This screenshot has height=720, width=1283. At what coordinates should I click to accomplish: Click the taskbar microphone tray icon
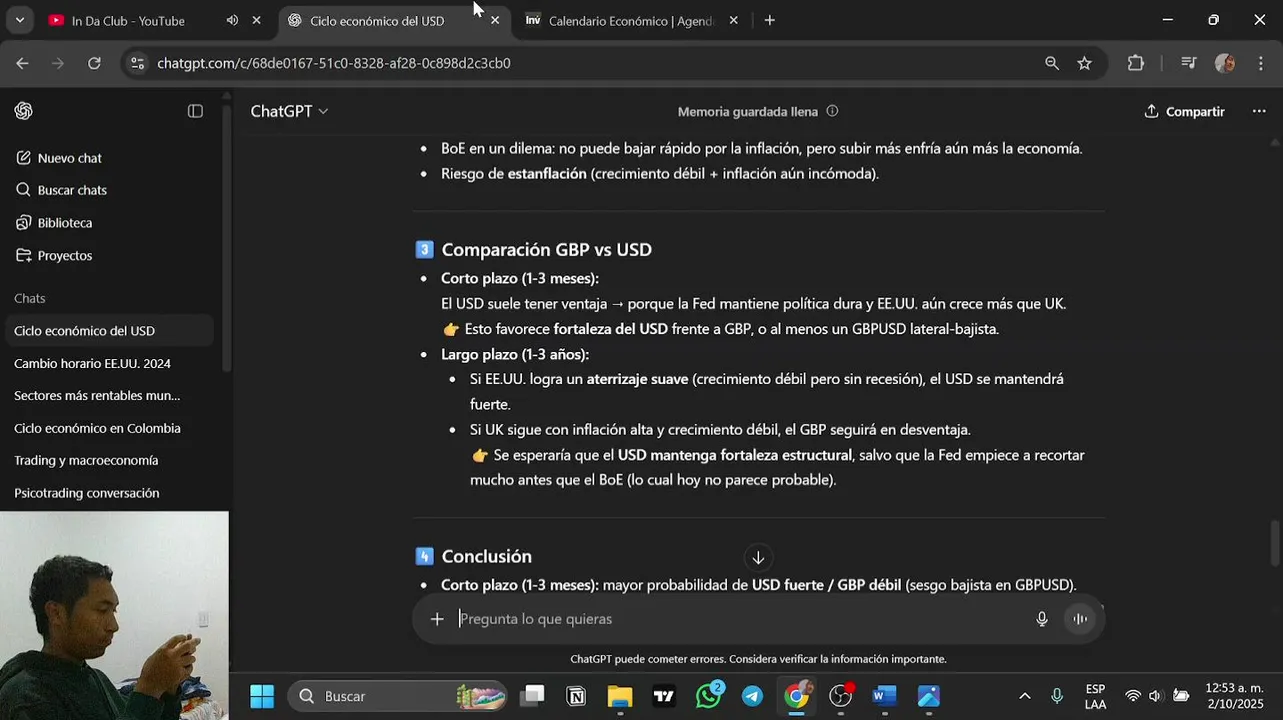tap(1057, 696)
